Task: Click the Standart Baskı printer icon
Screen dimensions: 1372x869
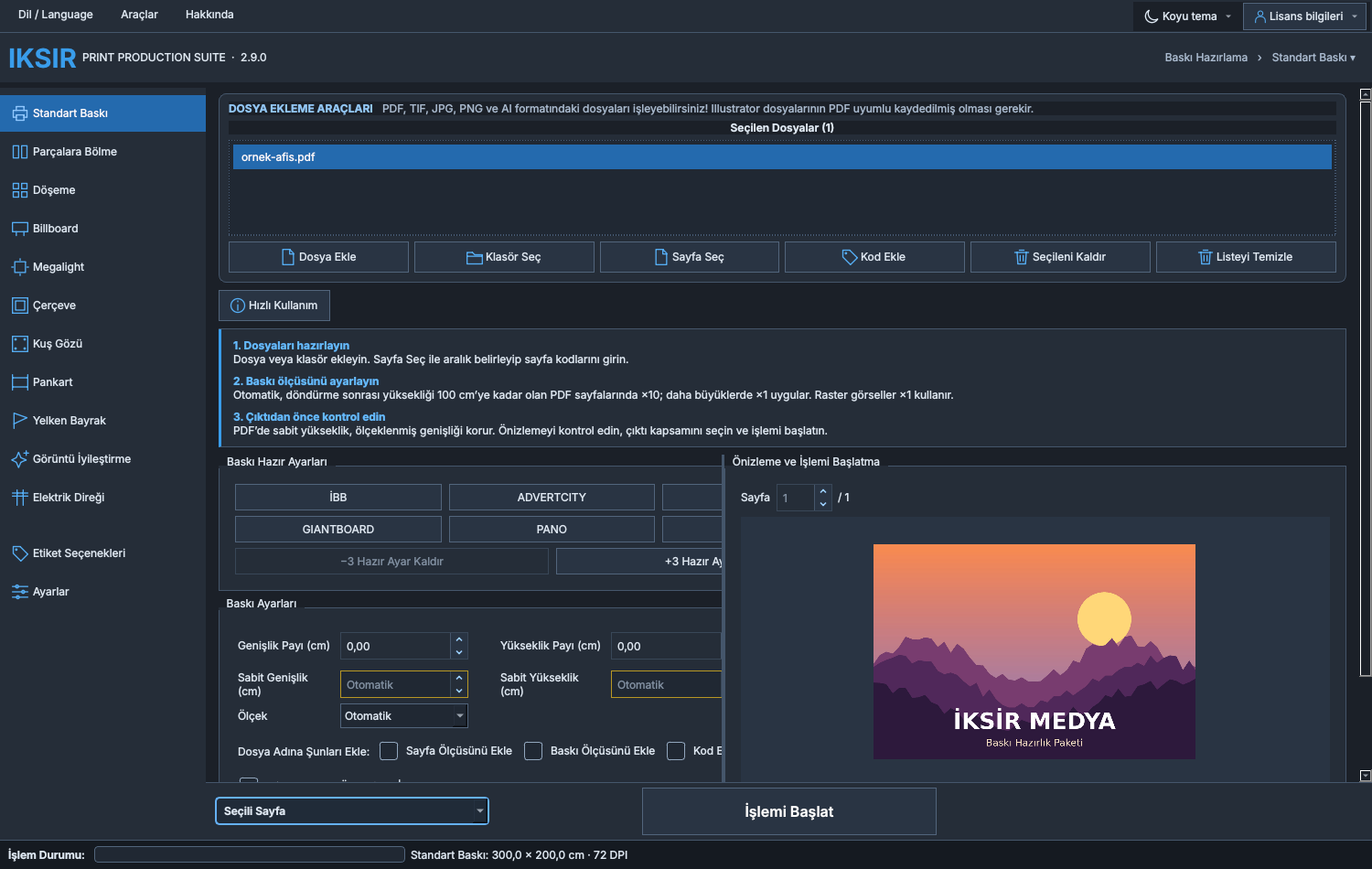Action: click(x=19, y=113)
